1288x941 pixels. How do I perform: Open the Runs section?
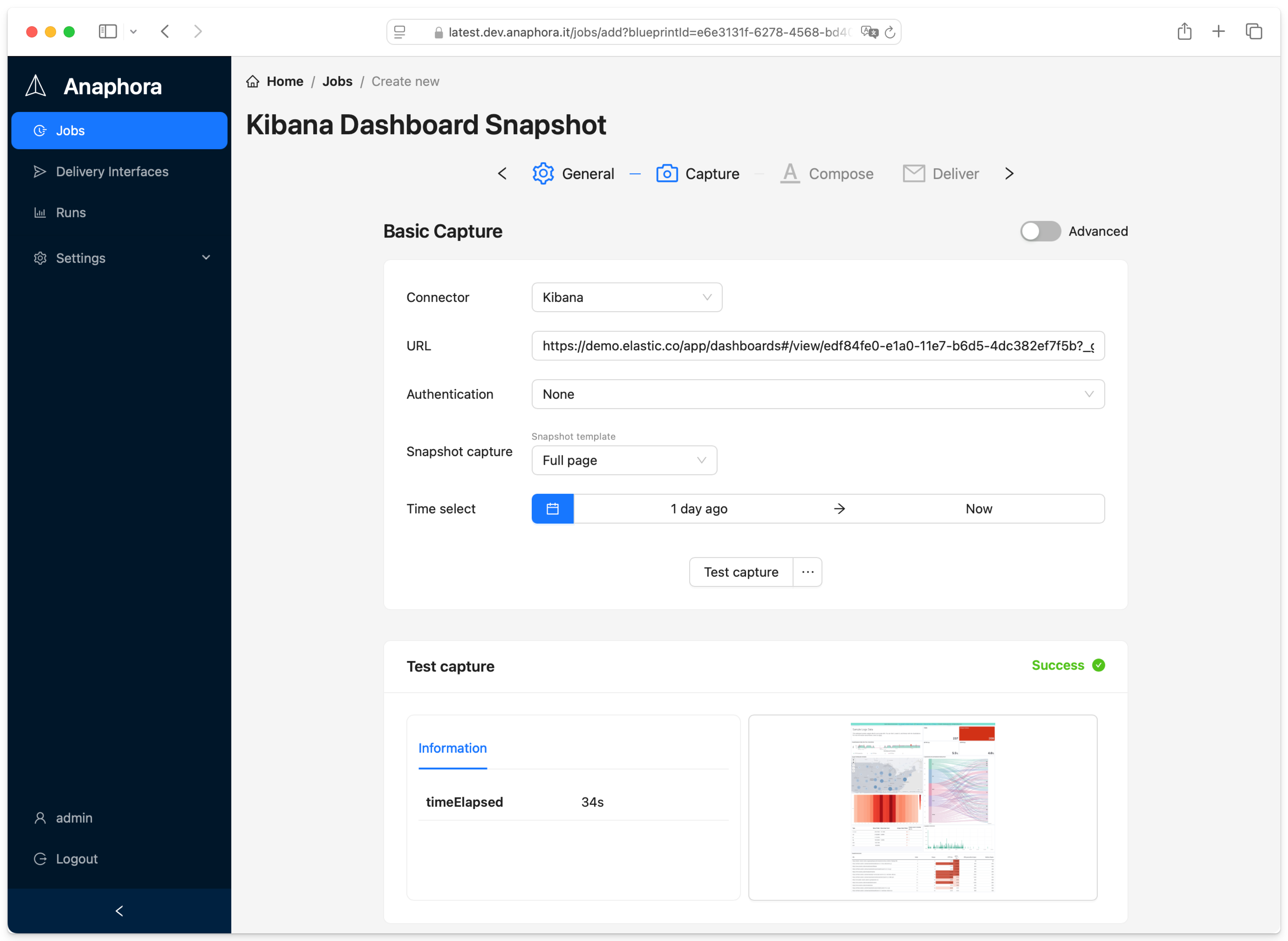click(x=71, y=212)
